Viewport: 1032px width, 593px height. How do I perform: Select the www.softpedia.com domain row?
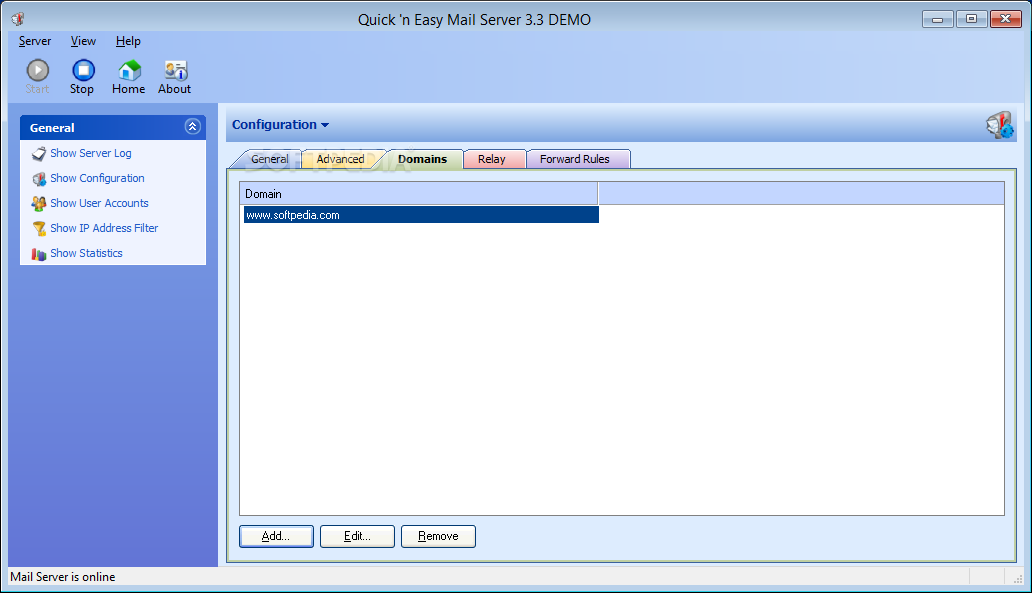(x=421, y=215)
